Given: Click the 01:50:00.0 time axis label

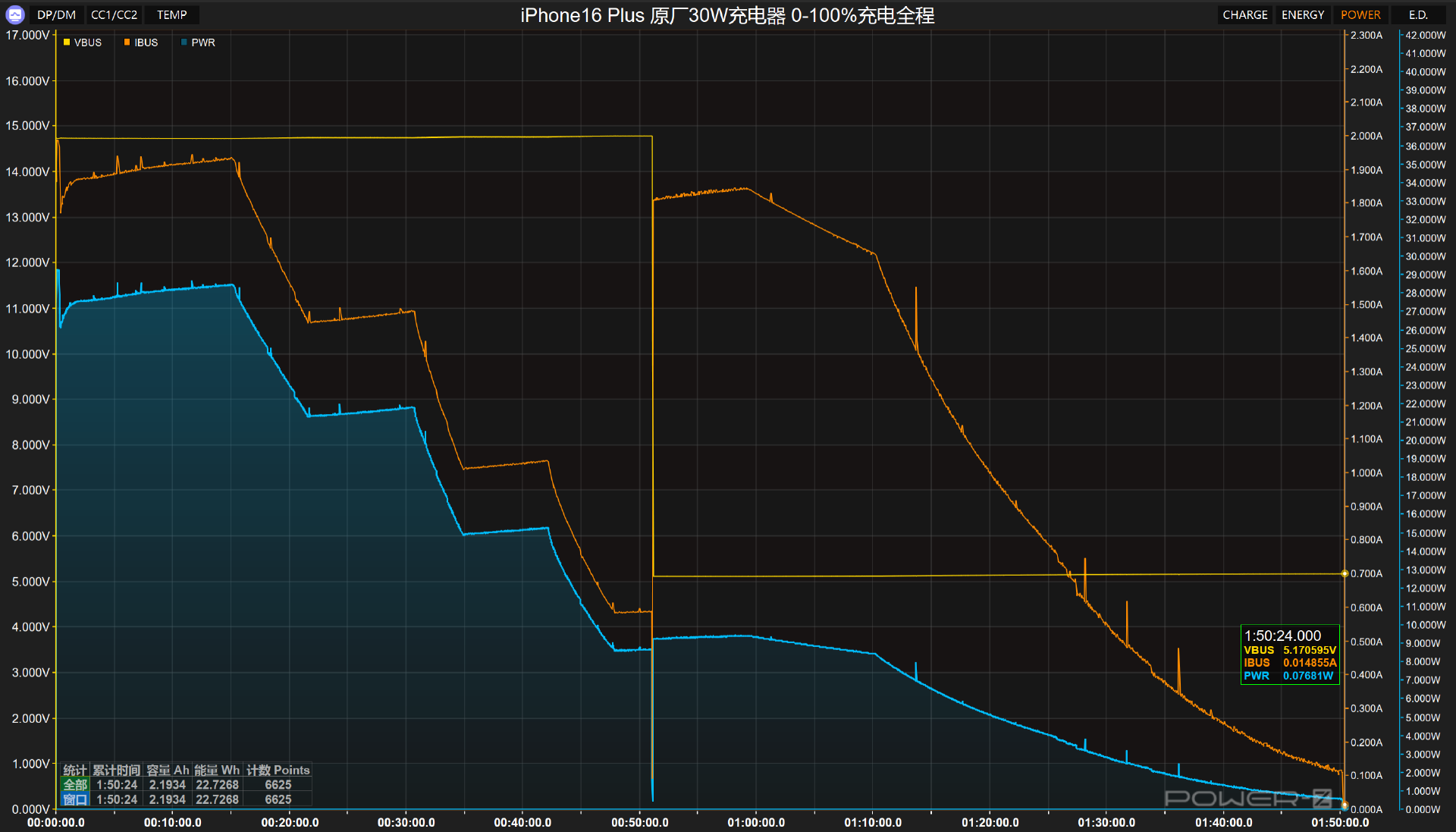Looking at the screenshot, I should pyautogui.click(x=1340, y=822).
